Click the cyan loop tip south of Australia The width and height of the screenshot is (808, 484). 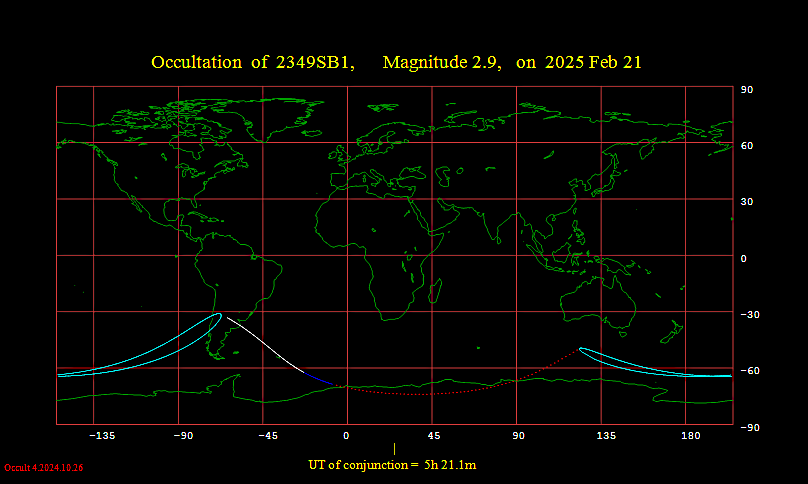click(x=583, y=349)
